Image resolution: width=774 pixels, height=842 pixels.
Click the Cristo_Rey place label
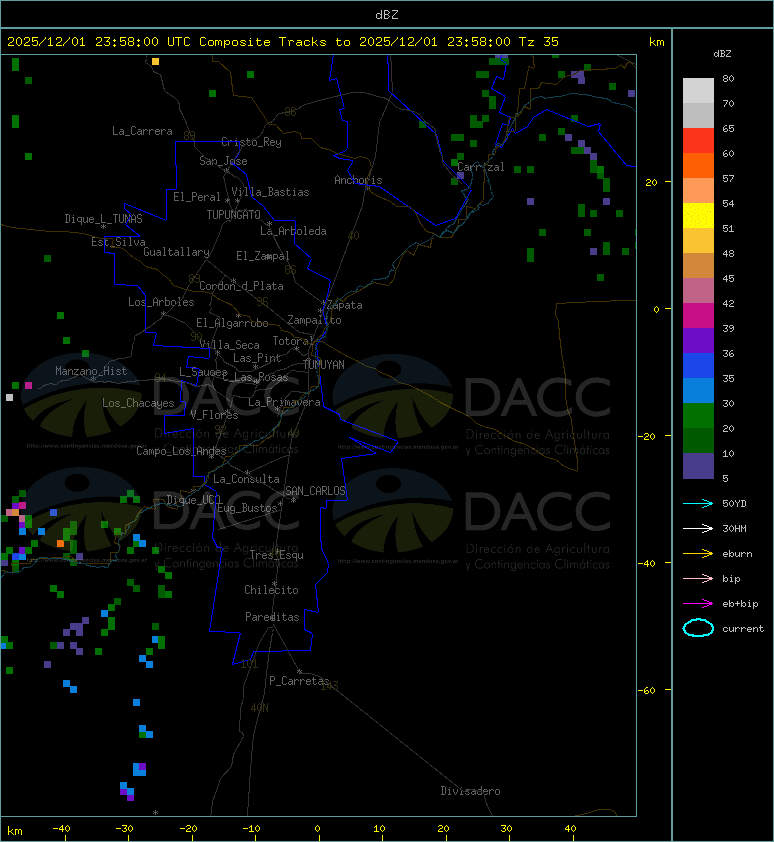coord(251,142)
